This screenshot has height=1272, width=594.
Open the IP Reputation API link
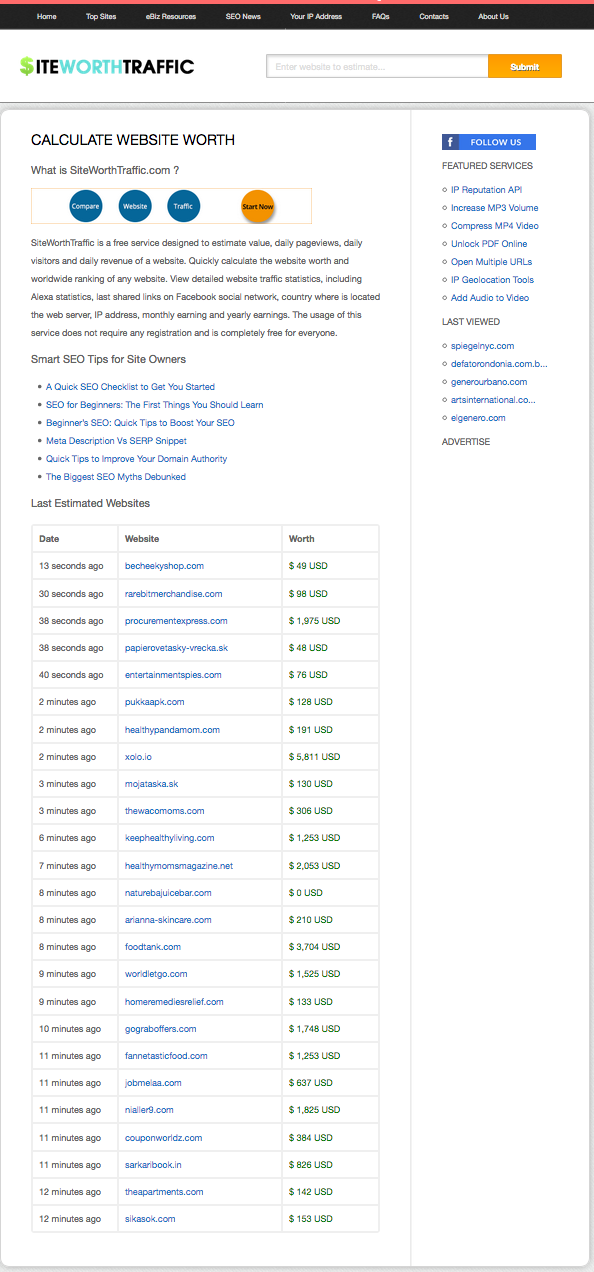pos(486,190)
